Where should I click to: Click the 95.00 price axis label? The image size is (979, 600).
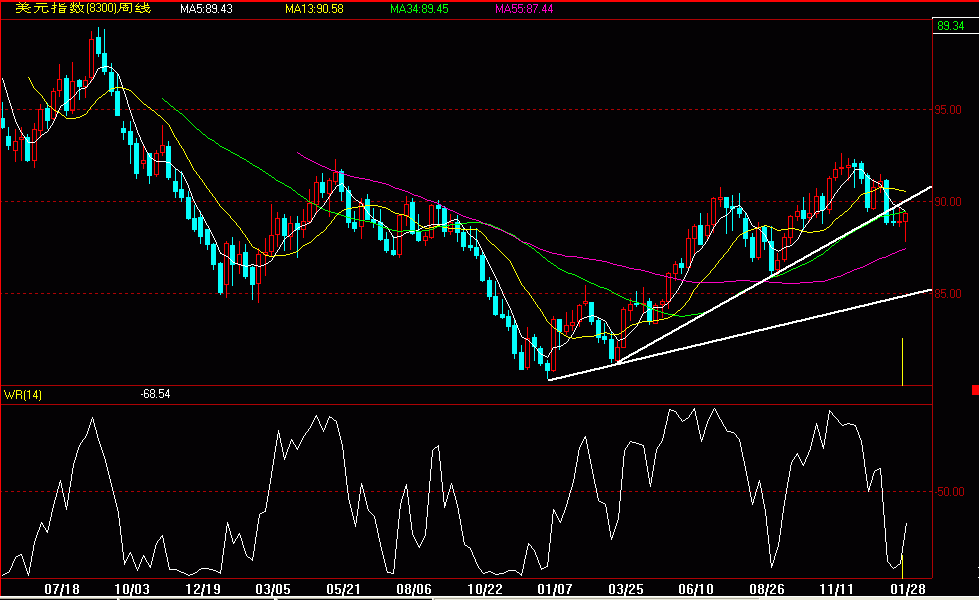point(948,110)
